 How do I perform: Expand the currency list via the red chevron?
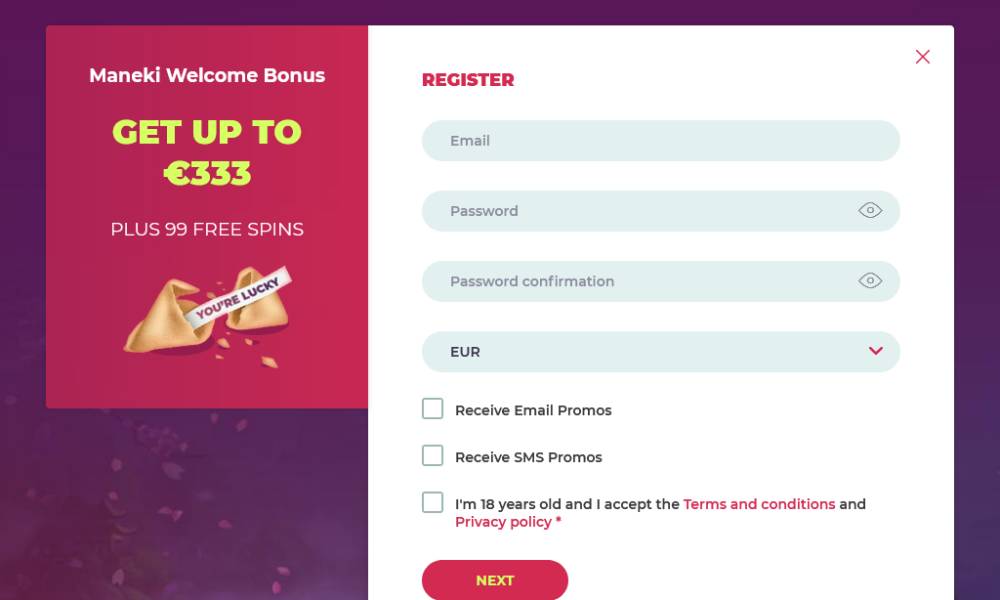click(x=876, y=351)
